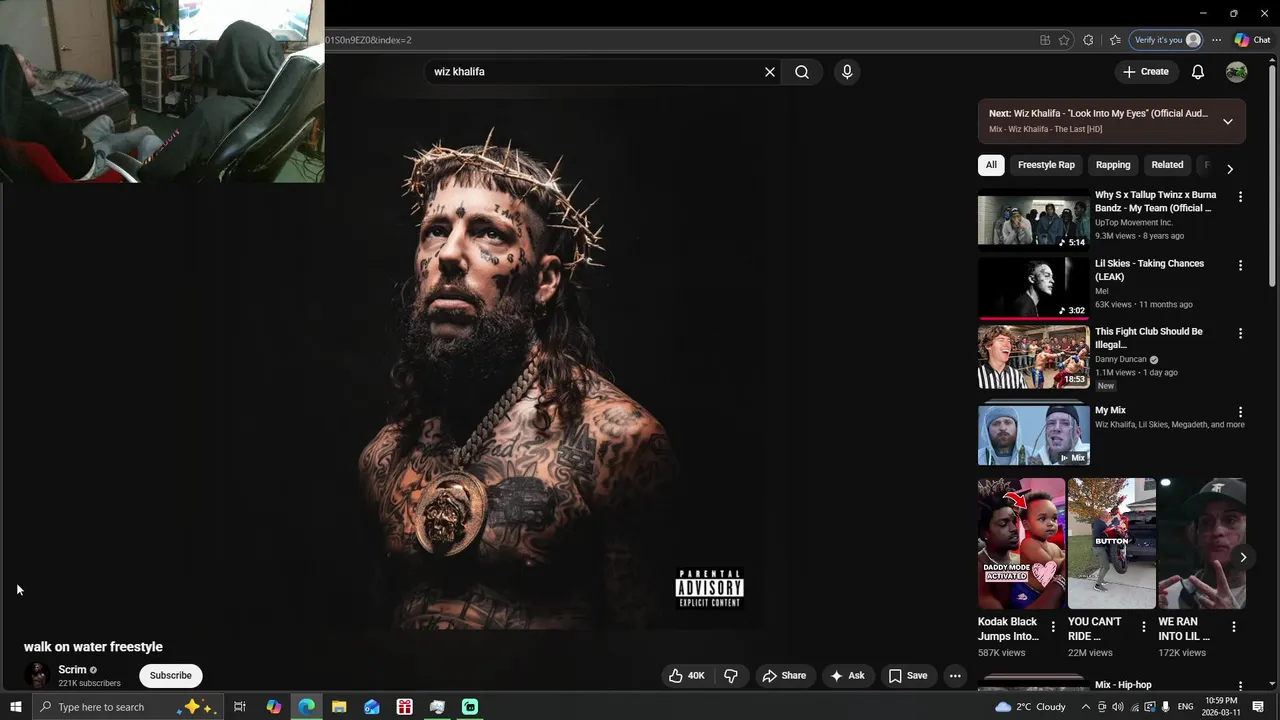Show hidden system tray icons
This screenshot has width=1280, height=720.
[x=1086, y=707]
